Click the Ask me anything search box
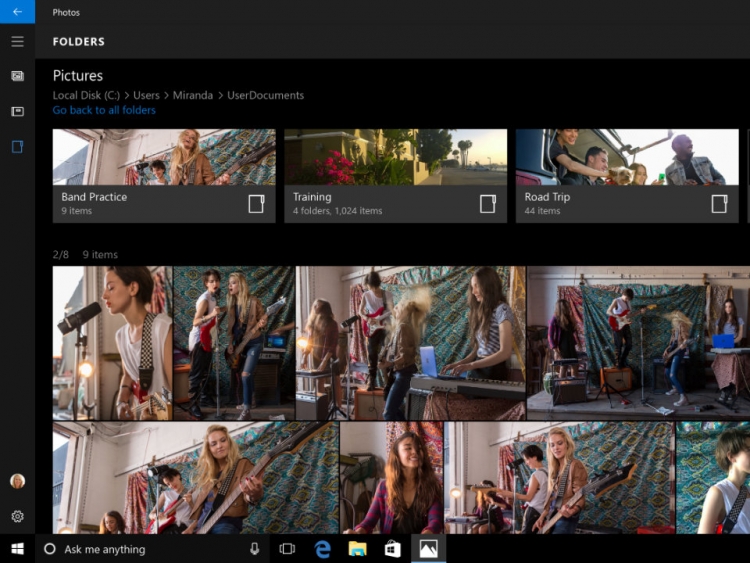This screenshot has width=750, height=563. pyautogui.click(x=140, y=549)
